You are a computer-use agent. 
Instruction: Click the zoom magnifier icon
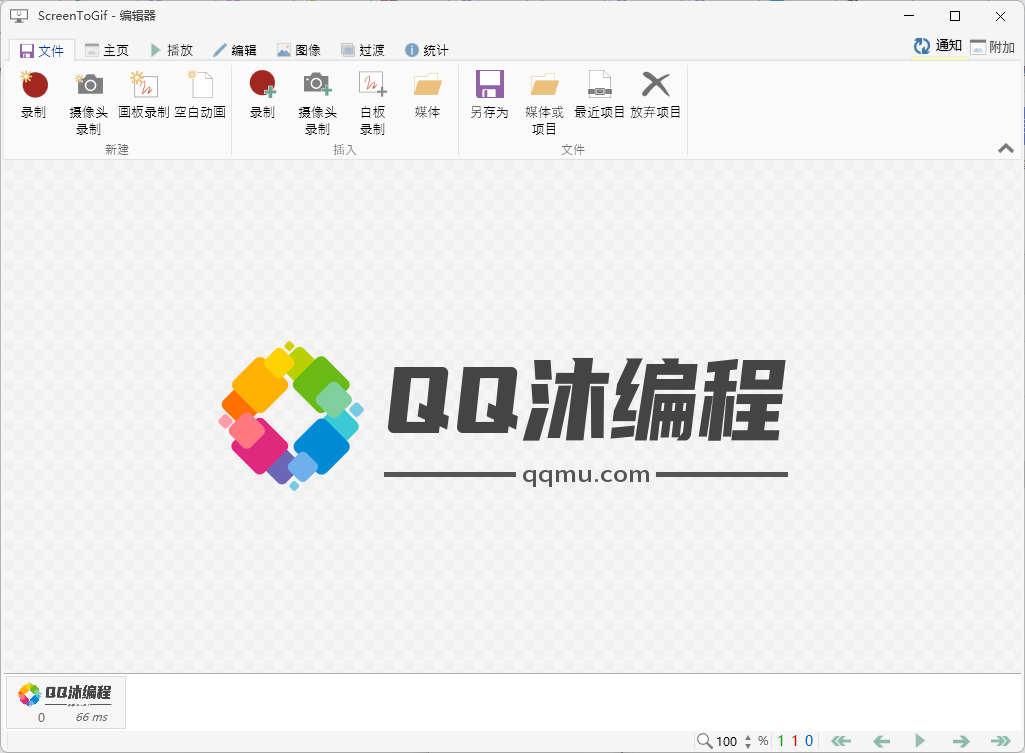tap(704, 741)
